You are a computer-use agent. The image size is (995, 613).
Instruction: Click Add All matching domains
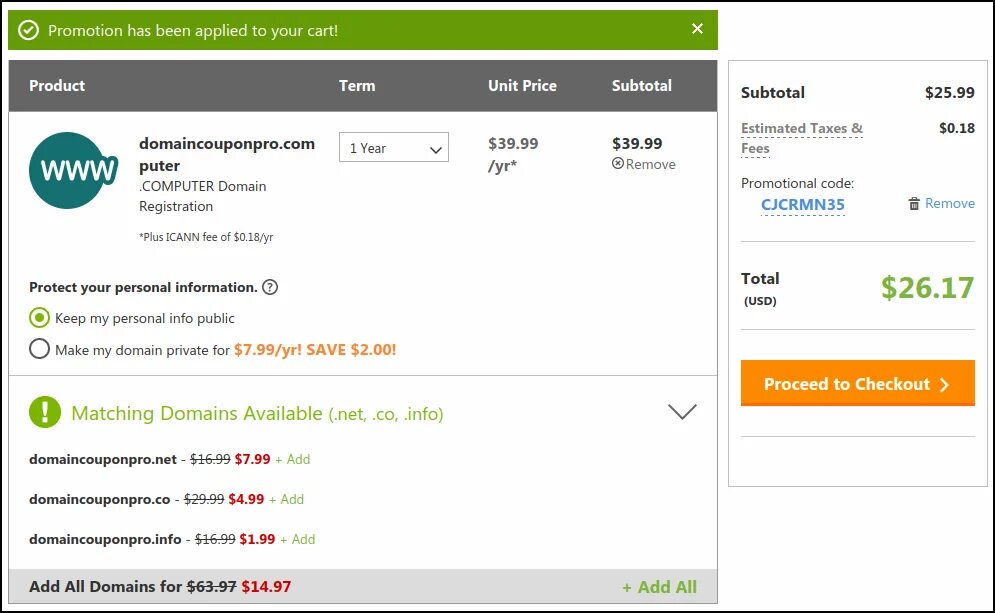coord(659,587)
